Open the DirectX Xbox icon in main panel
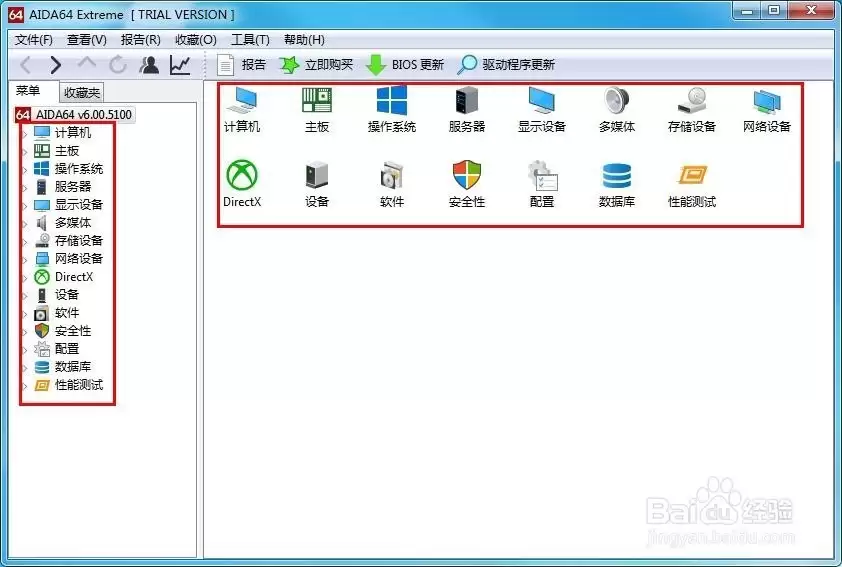Image resolution: width=842 pixels, height=567 pixels. (242, 184)
